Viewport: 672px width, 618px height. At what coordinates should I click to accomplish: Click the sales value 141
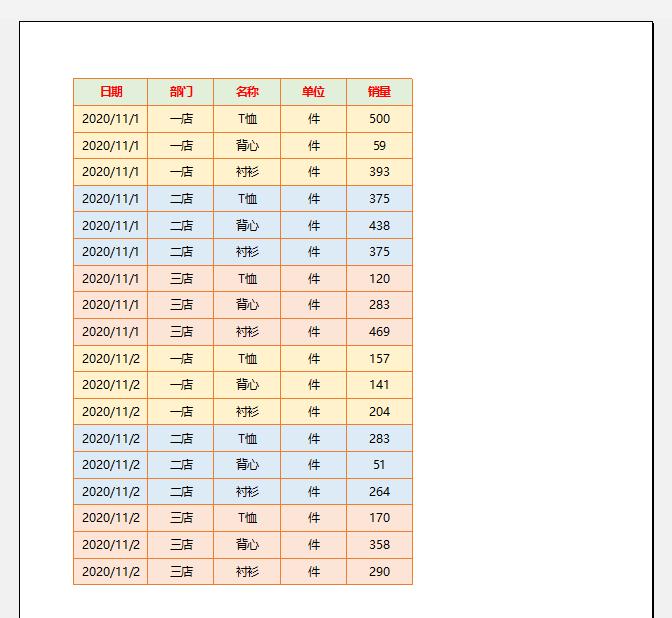[x=379, y=385]
